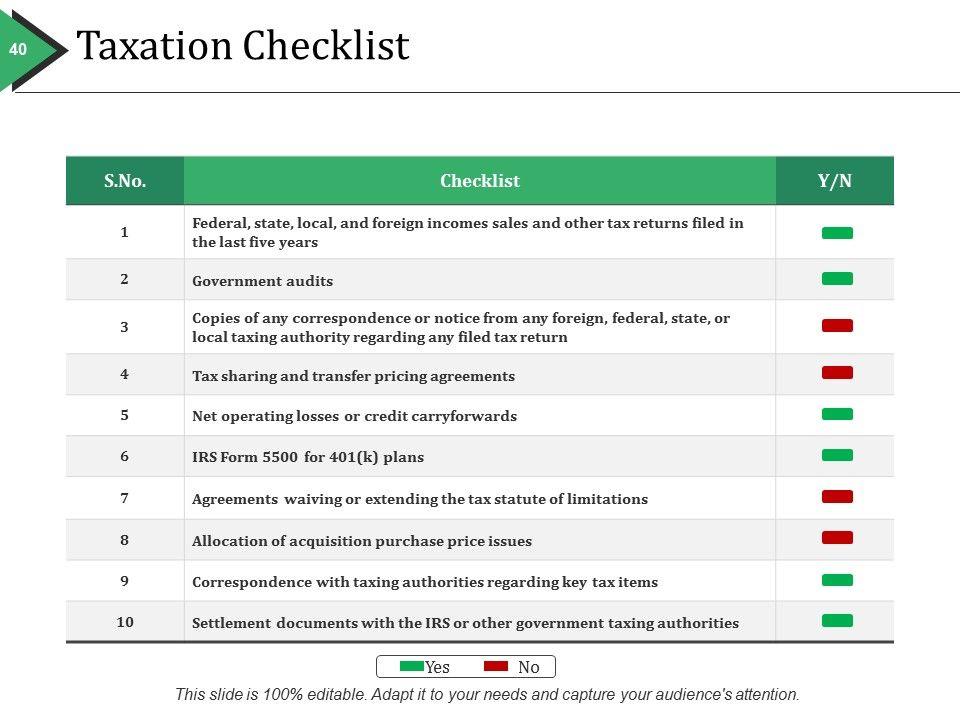The image size is (960, 720).
Task: Select the Government audits checklist text
Action: click(x=262, y=281)
